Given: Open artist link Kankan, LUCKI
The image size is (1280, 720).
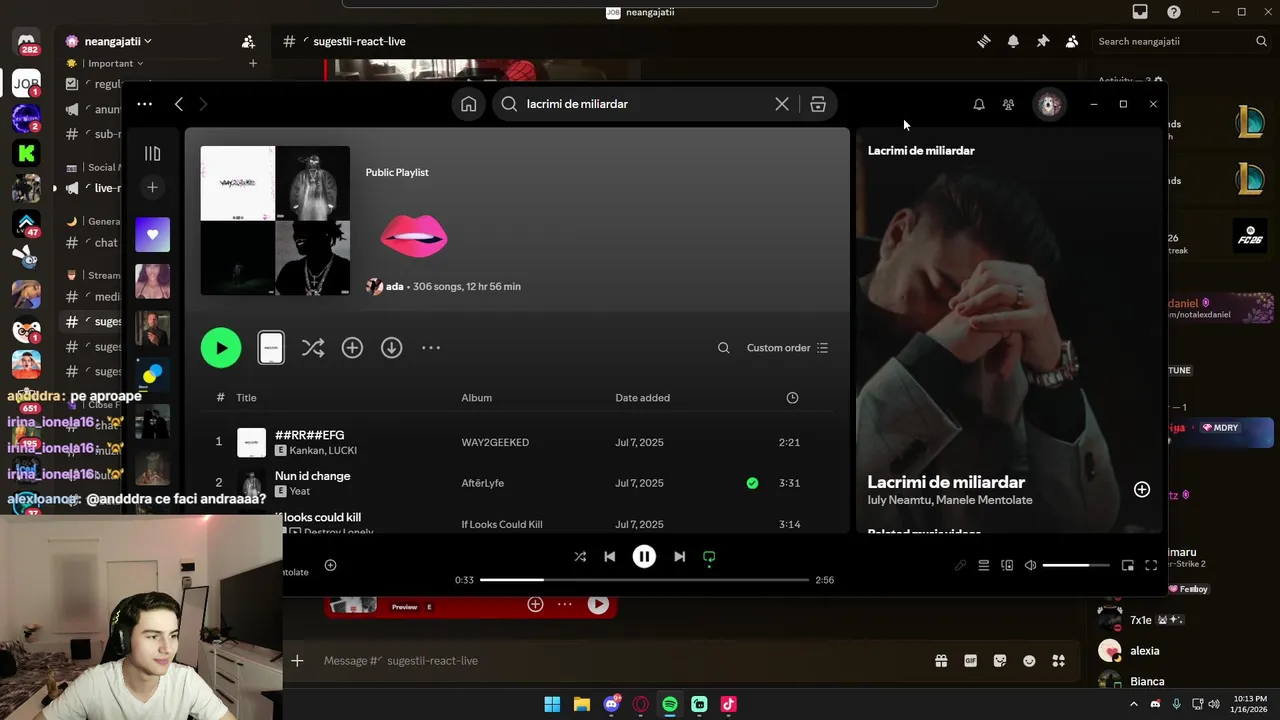Looking at the screenshot, I should click(x=323, y=451).
